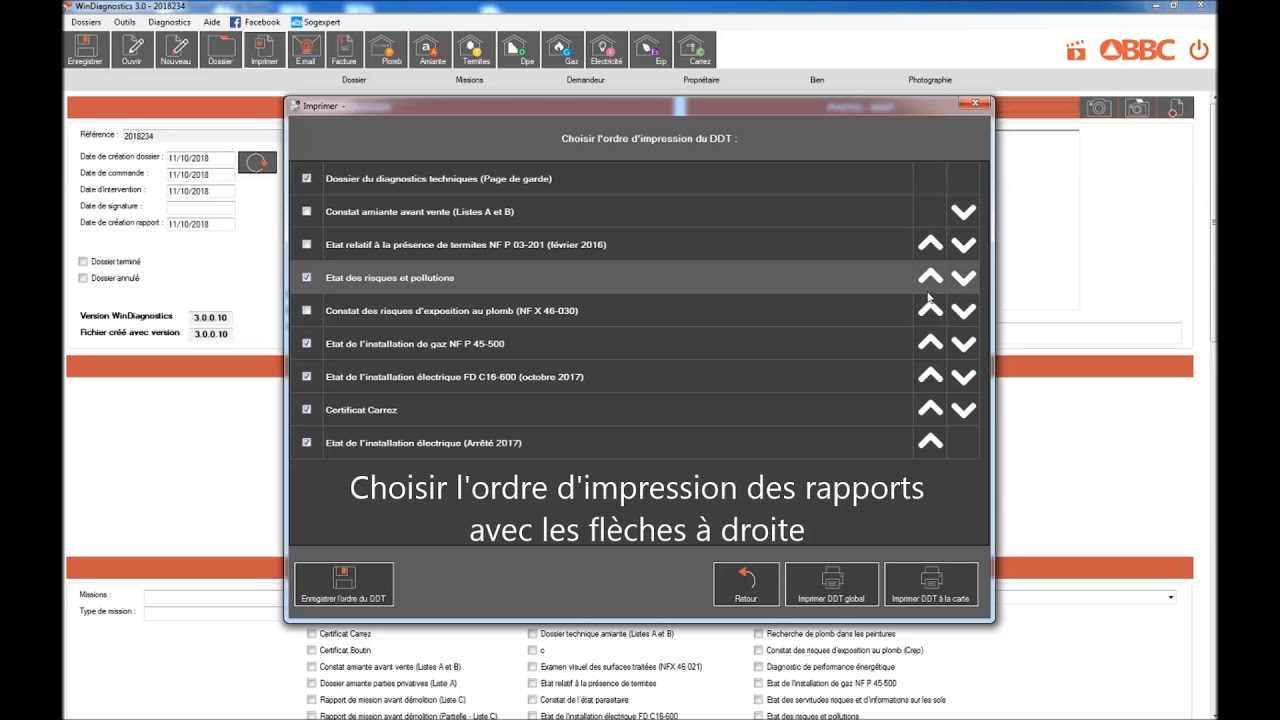Click Enregistrer l'ordre du DDT button

(x=344, y=584)
